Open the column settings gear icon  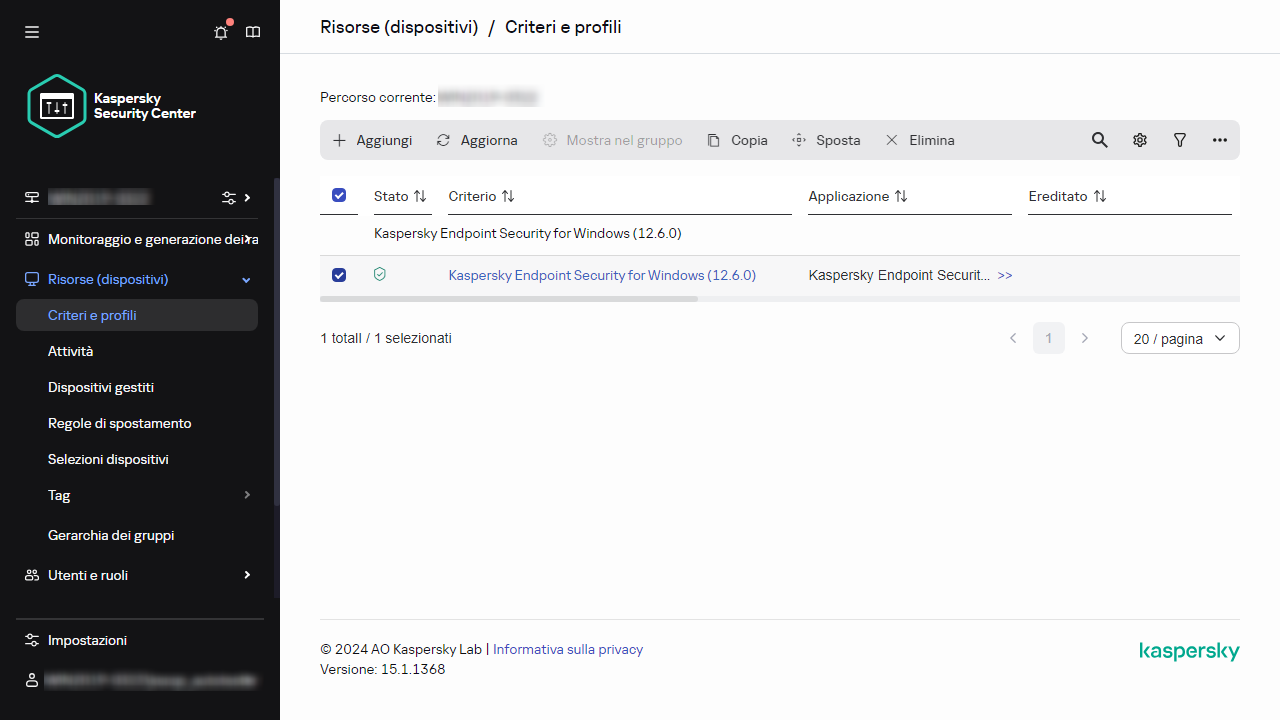pyautogui.click(x=1140, y=140)
